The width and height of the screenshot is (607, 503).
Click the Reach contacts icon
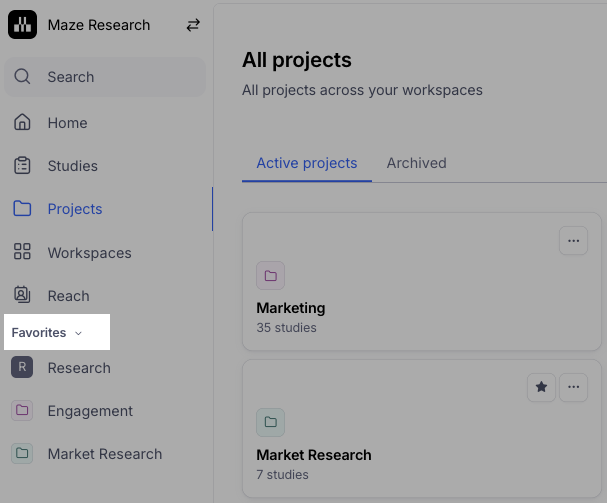point(22,294)
